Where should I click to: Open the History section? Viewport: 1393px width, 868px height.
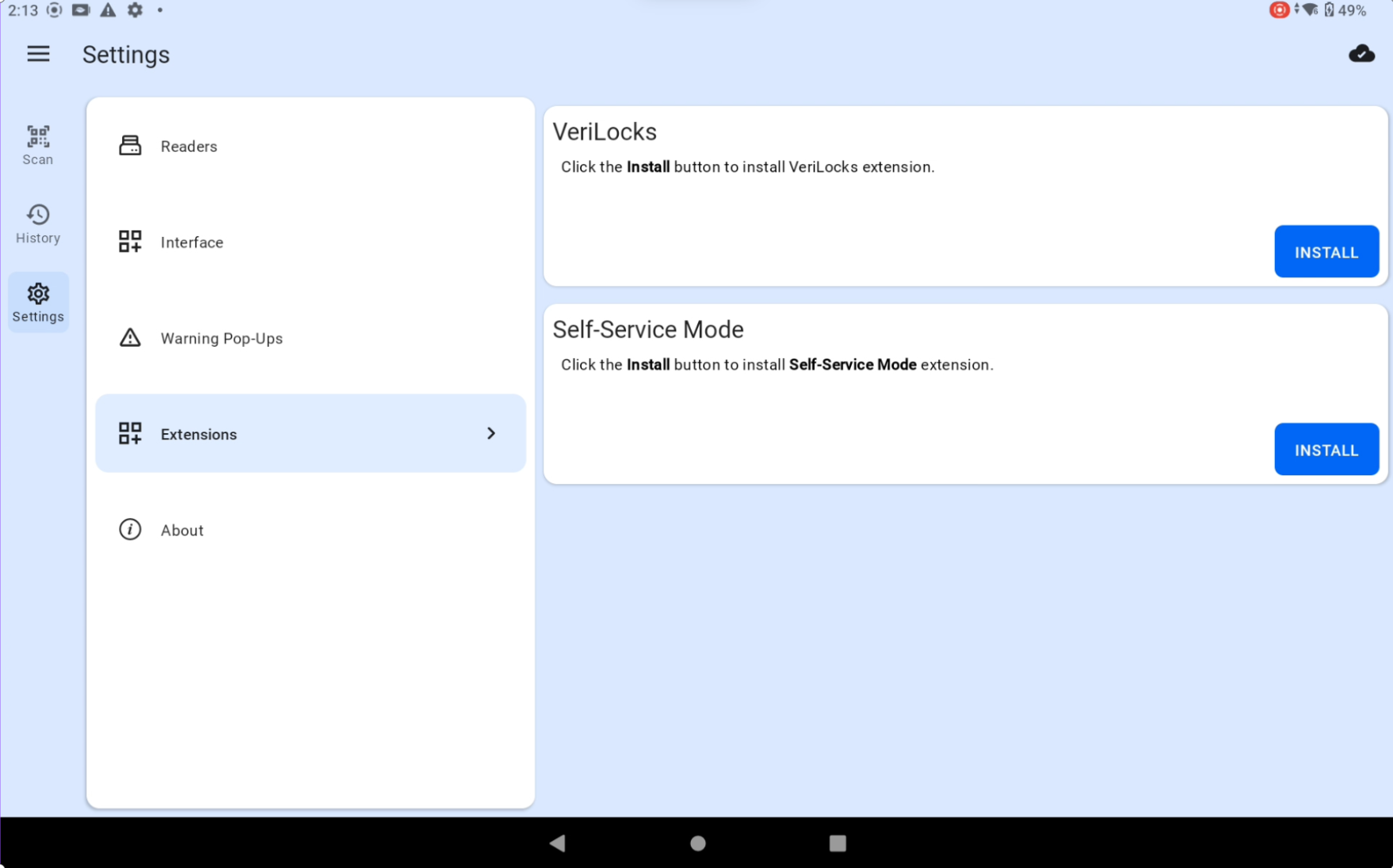coord(38,223)
